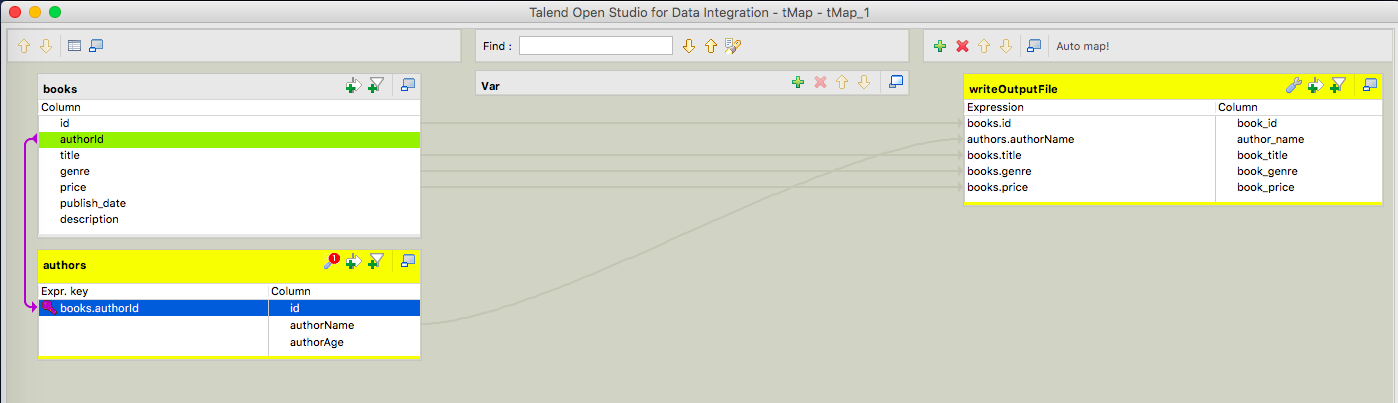Select the publish_date column in books
The image size is (1398, 403).
[x=229, y=204]
